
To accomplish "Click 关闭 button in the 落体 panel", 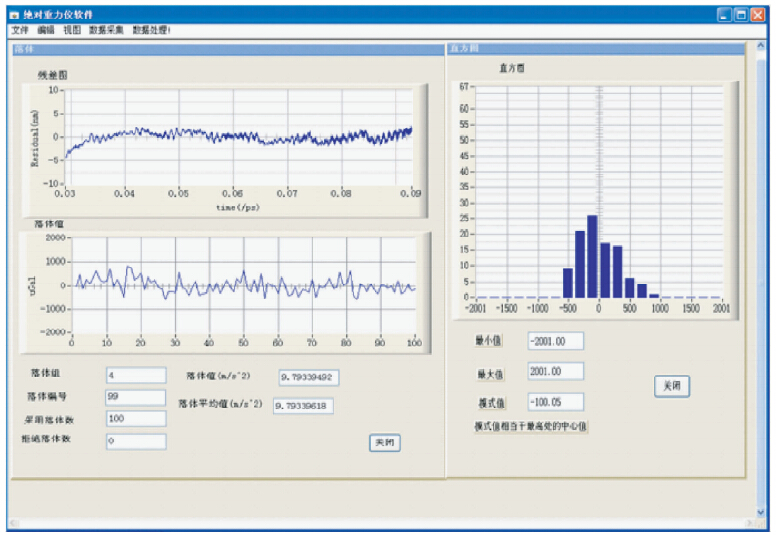I will (x=384, y=442).
